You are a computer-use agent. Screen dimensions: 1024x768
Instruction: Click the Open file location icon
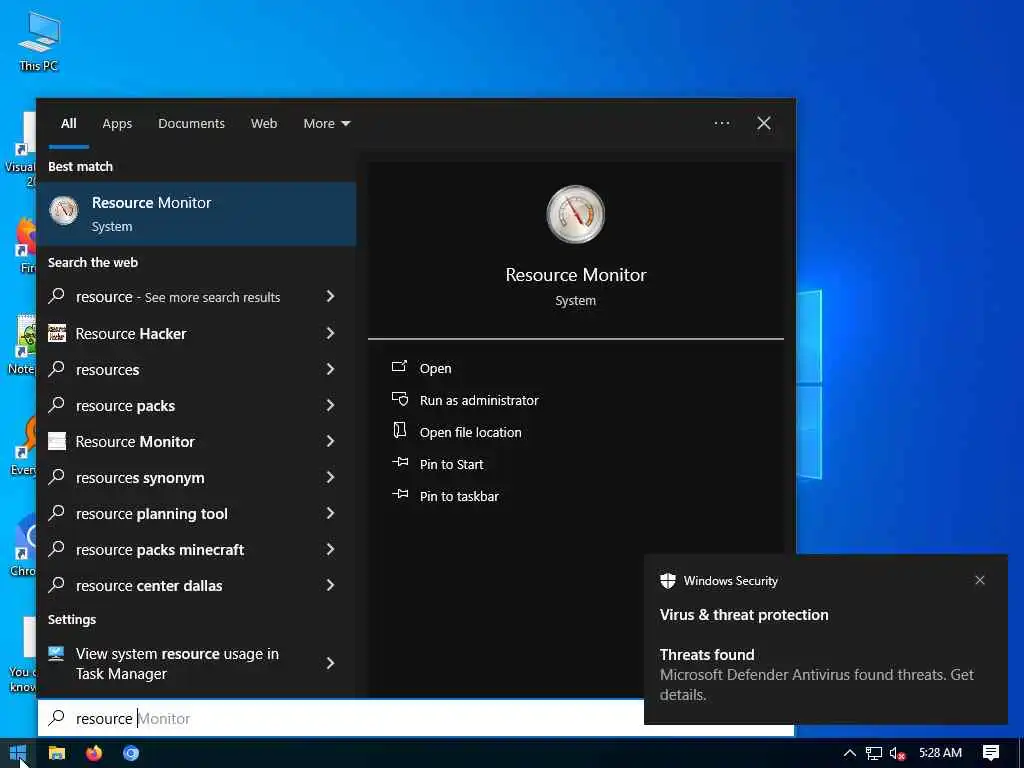400,430
